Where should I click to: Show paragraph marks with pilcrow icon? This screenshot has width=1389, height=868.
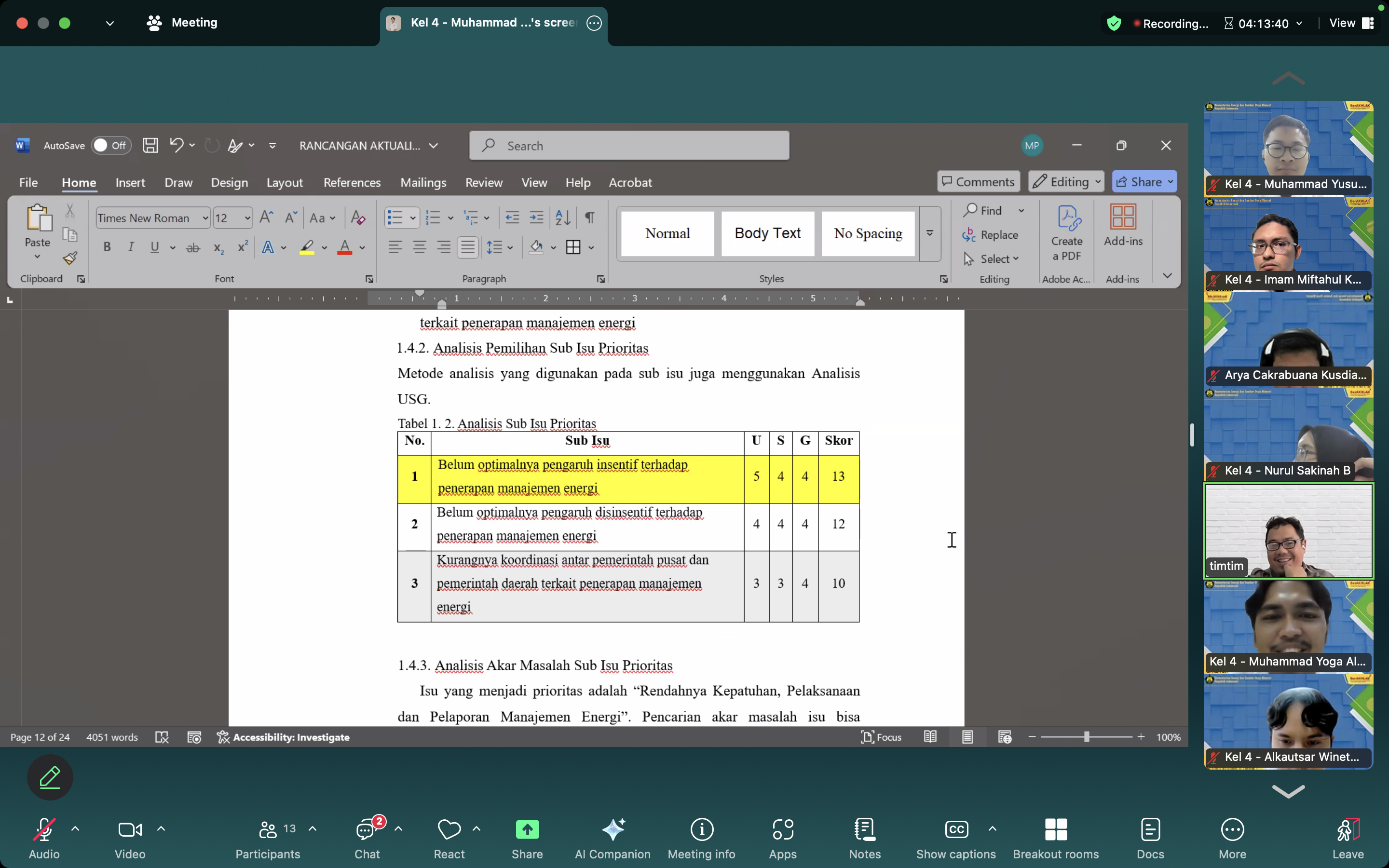coord(589,217)
